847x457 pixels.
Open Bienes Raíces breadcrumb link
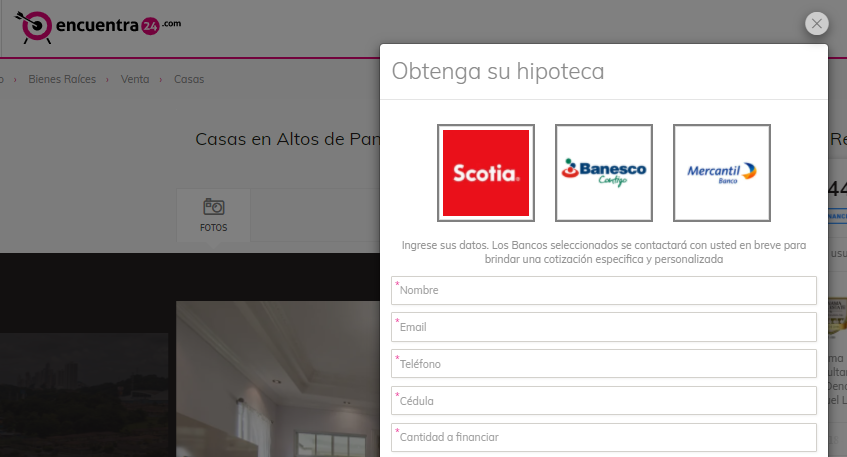[62, 79]
